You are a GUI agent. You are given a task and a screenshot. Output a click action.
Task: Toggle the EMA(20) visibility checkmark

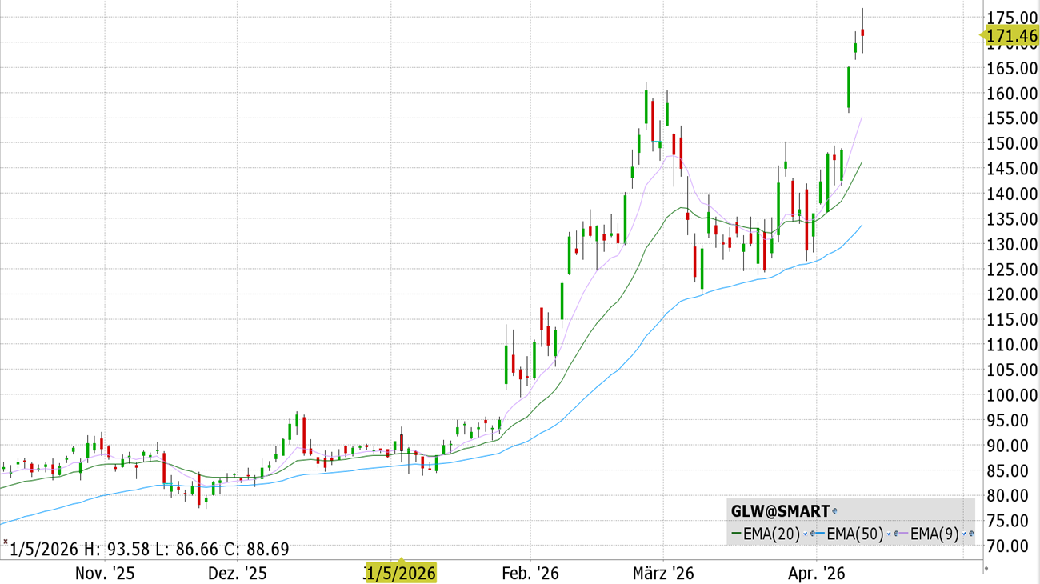point(805,534)
